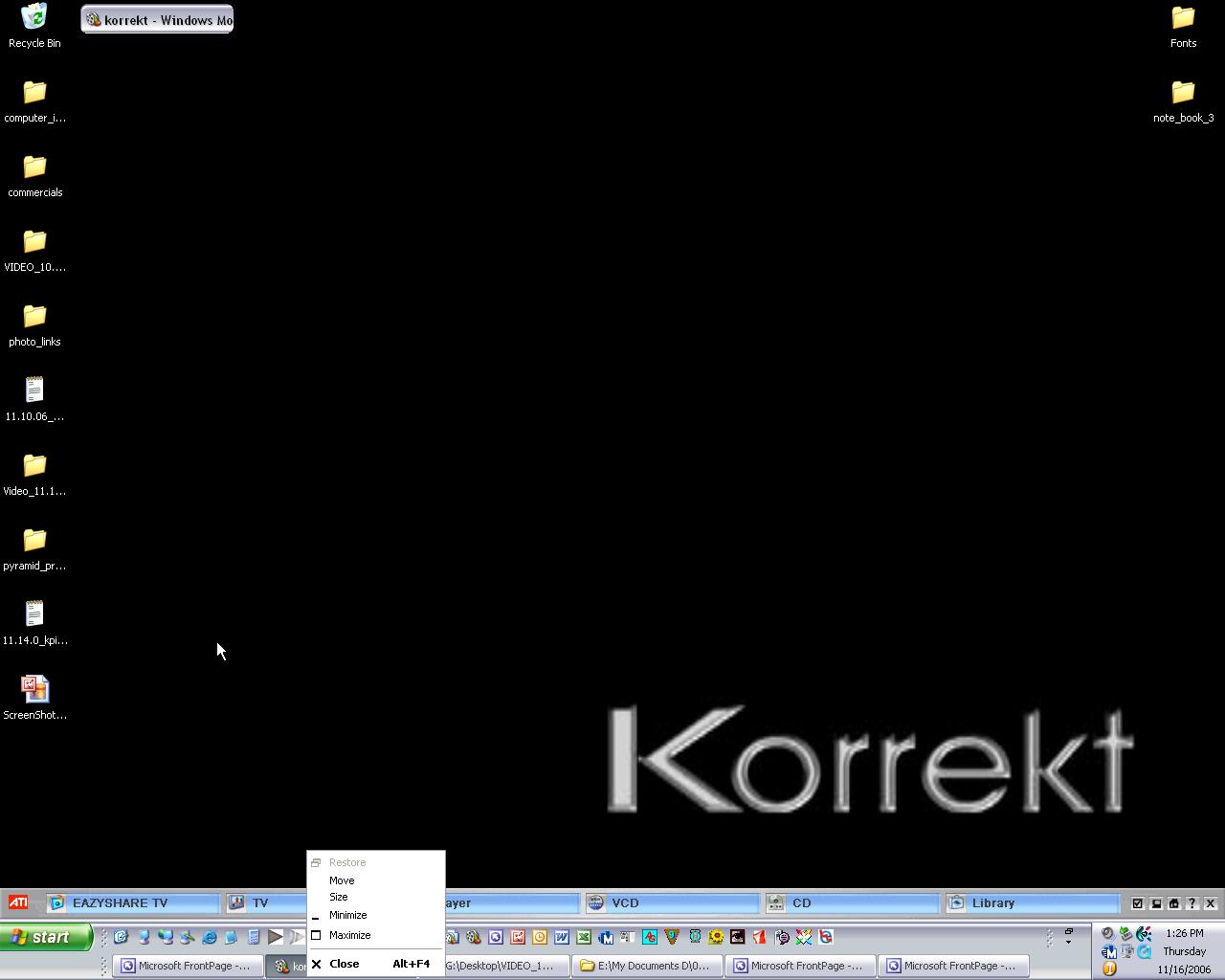The image size is (1225, 980).
Task: Select Move from the window menu
Action: 342,880
